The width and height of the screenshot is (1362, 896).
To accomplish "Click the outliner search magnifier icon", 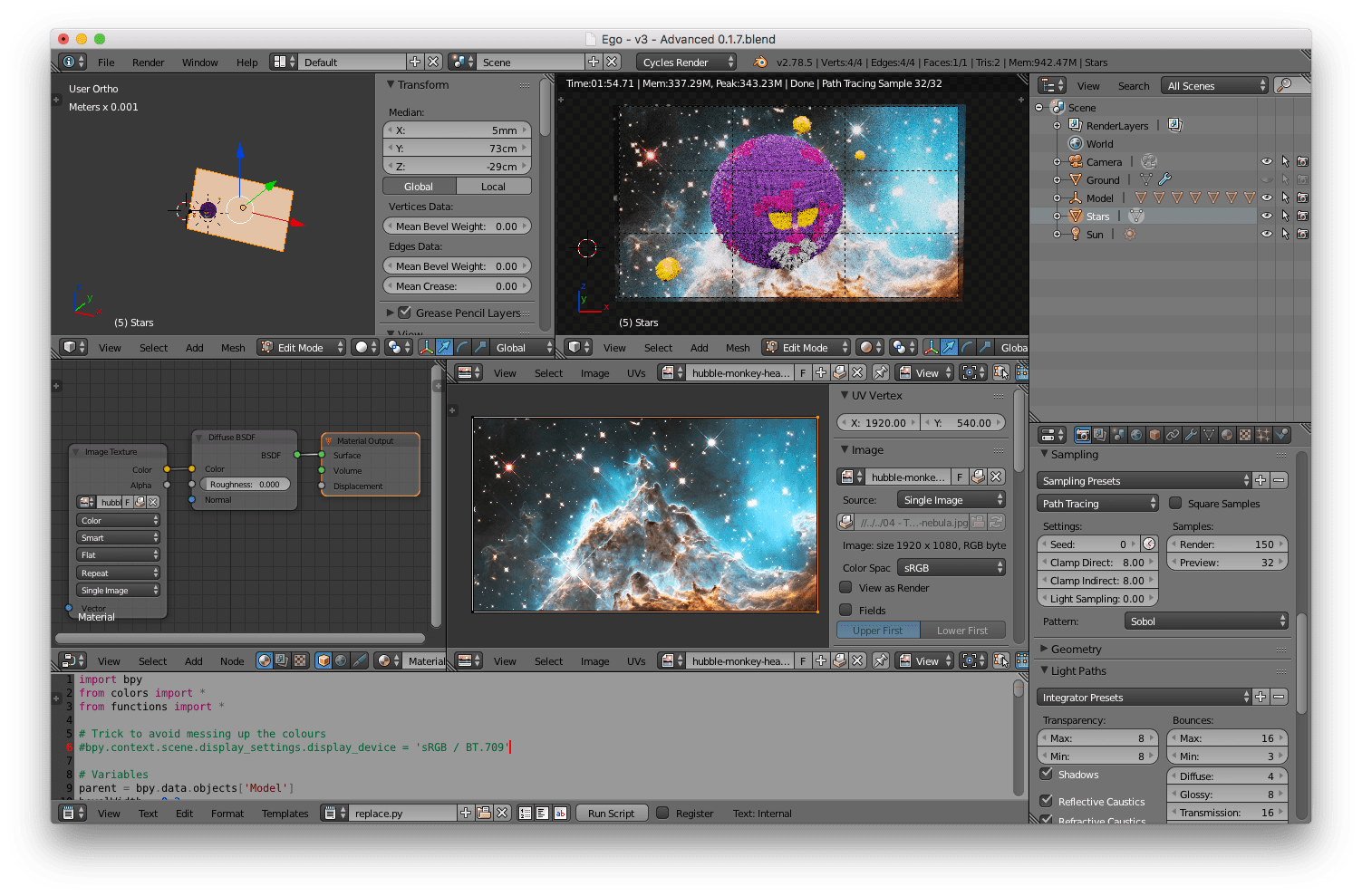I will (1283, 85).
